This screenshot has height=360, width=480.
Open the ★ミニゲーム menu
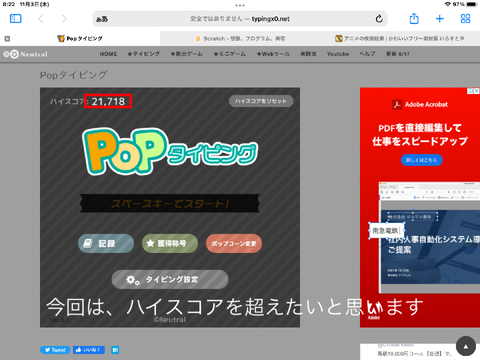(x=229, y=54)
